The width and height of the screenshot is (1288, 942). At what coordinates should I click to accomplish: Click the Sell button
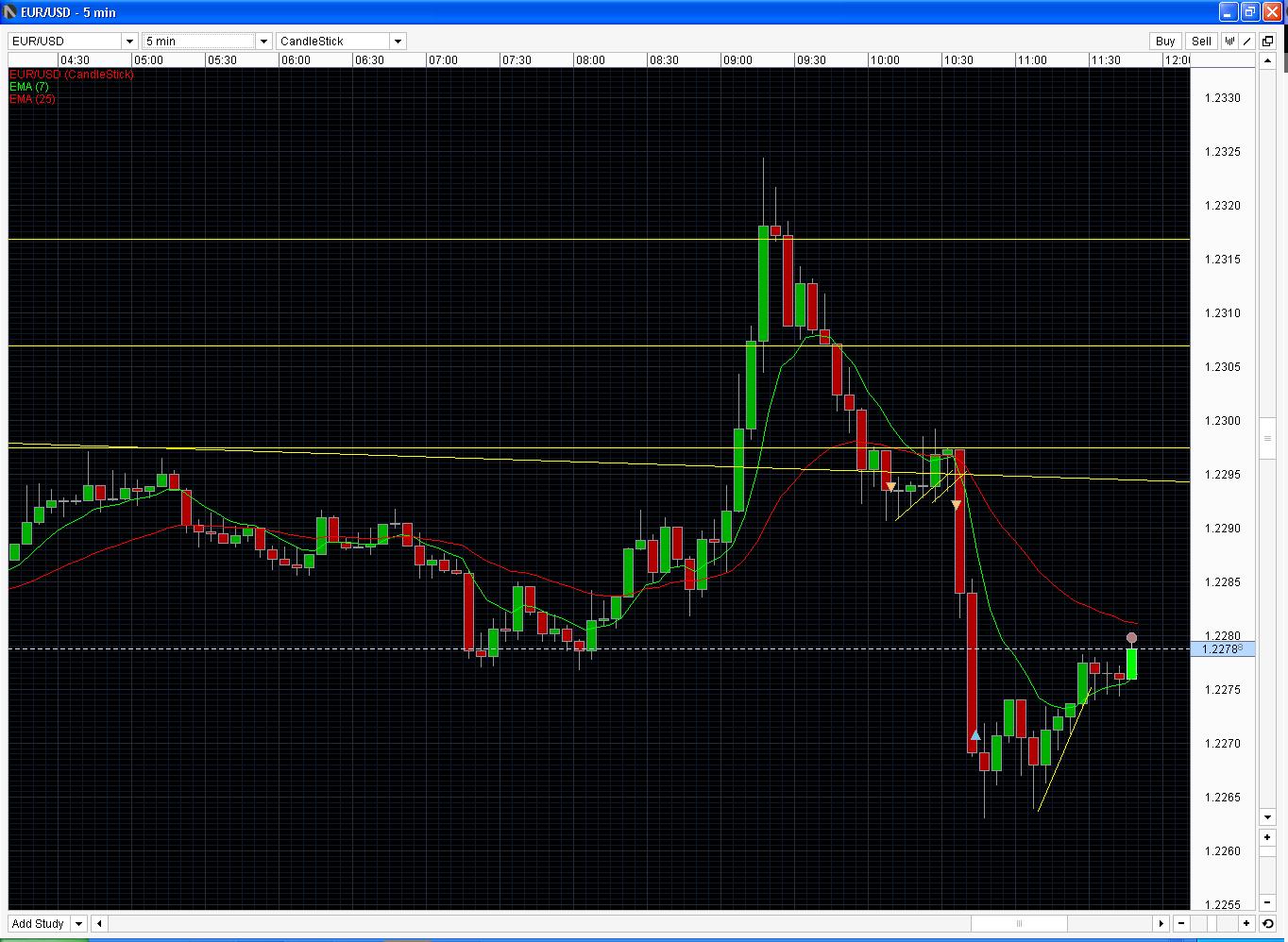click(x=1201, y=42)
